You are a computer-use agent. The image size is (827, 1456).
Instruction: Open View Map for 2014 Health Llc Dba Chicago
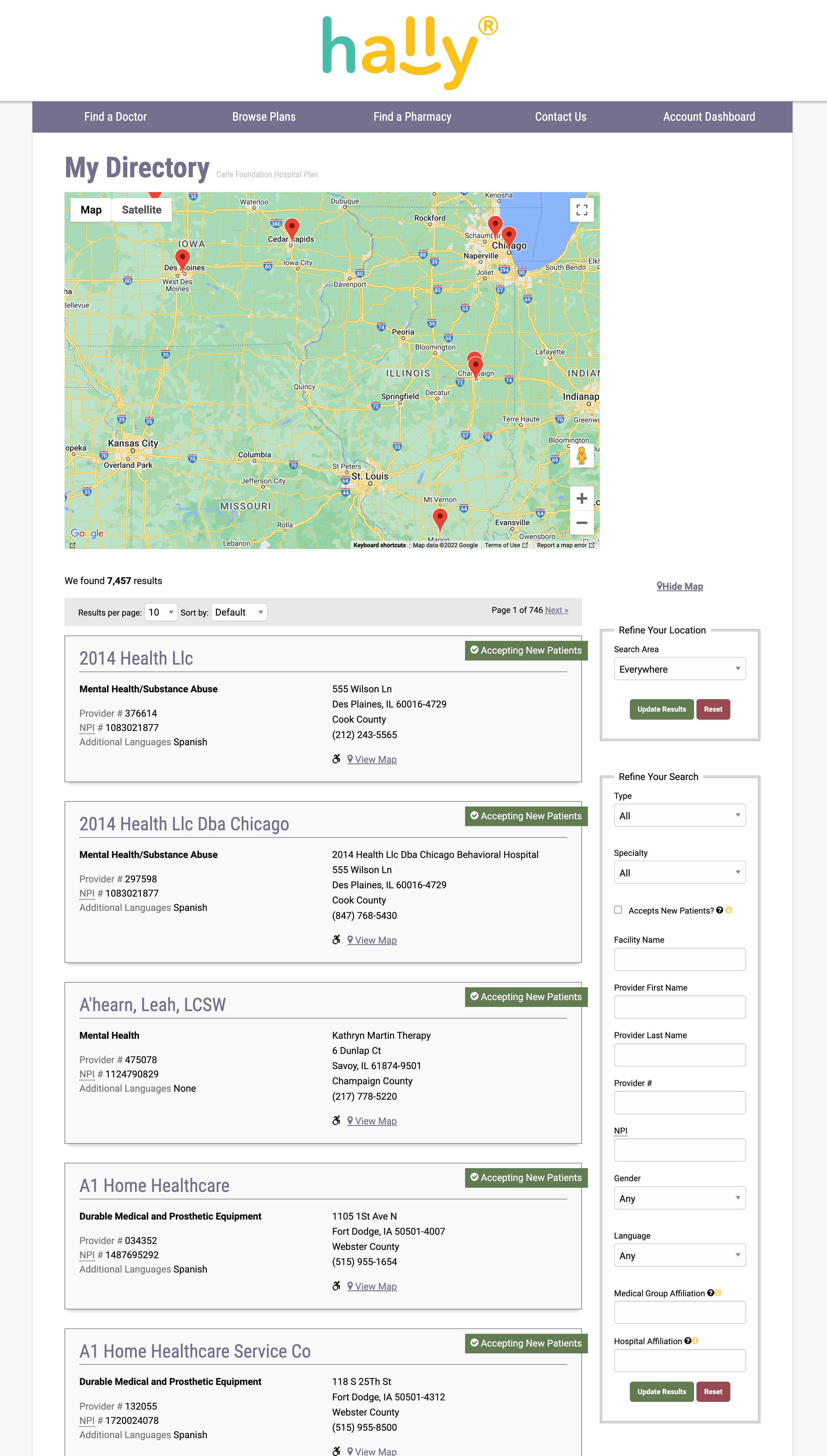coord(372,940)
